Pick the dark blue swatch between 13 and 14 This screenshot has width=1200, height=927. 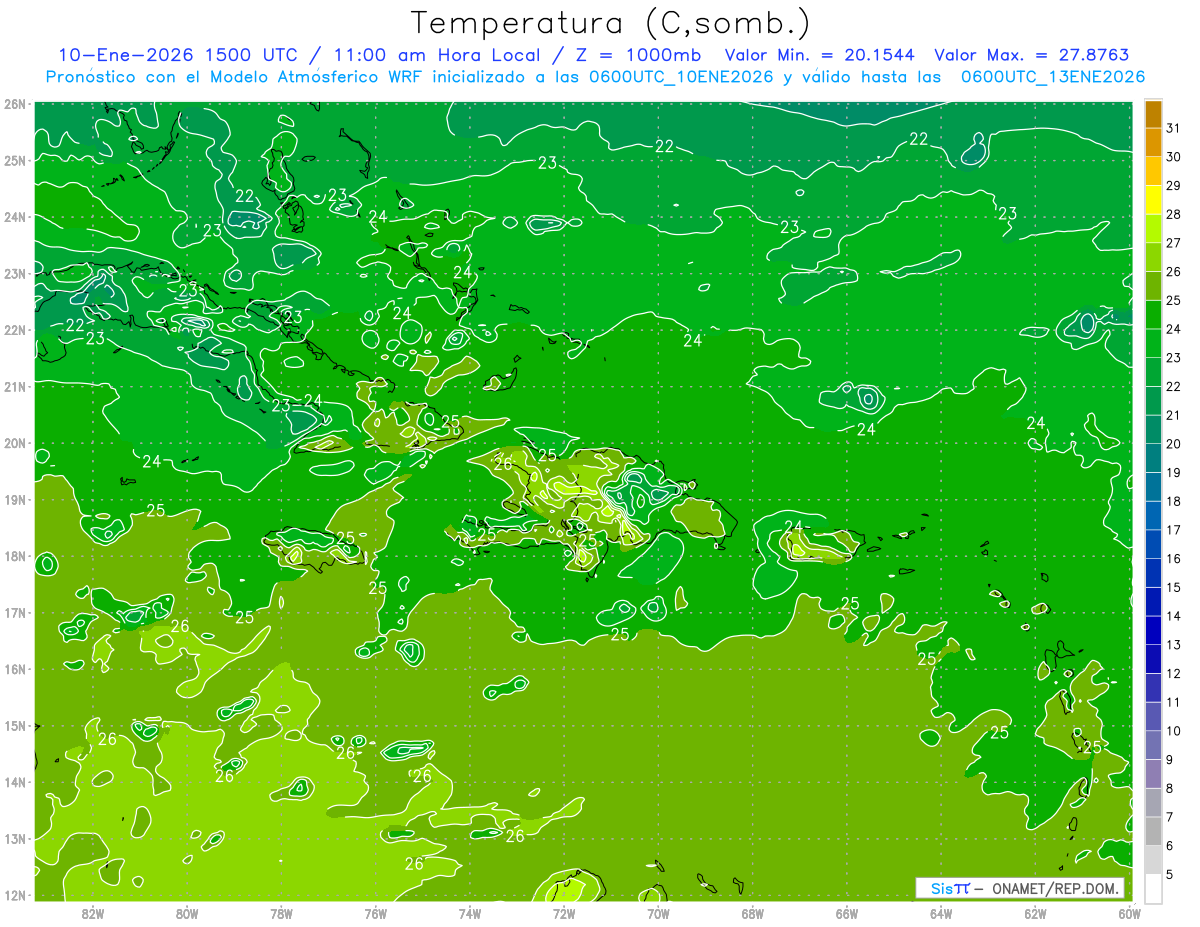coord(1153,631)
